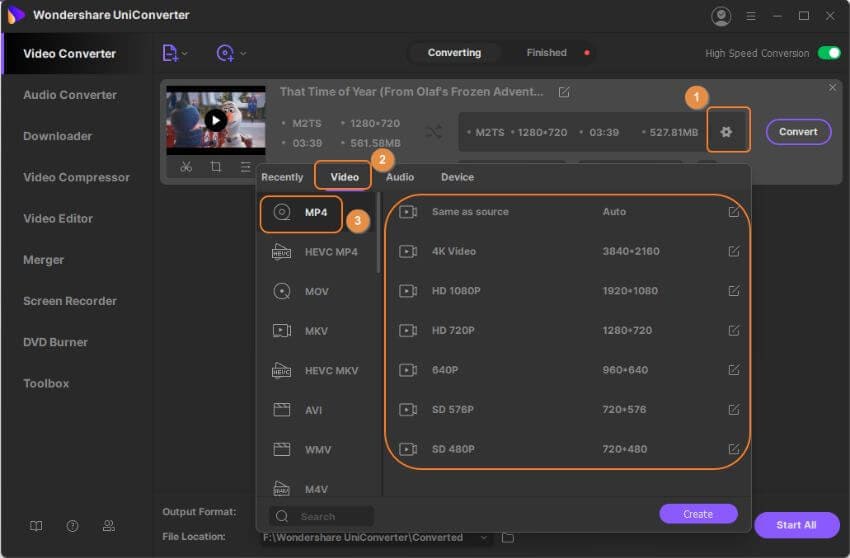Click the Start All button
This screenshot has height=558, width=850.
(796, 525)
